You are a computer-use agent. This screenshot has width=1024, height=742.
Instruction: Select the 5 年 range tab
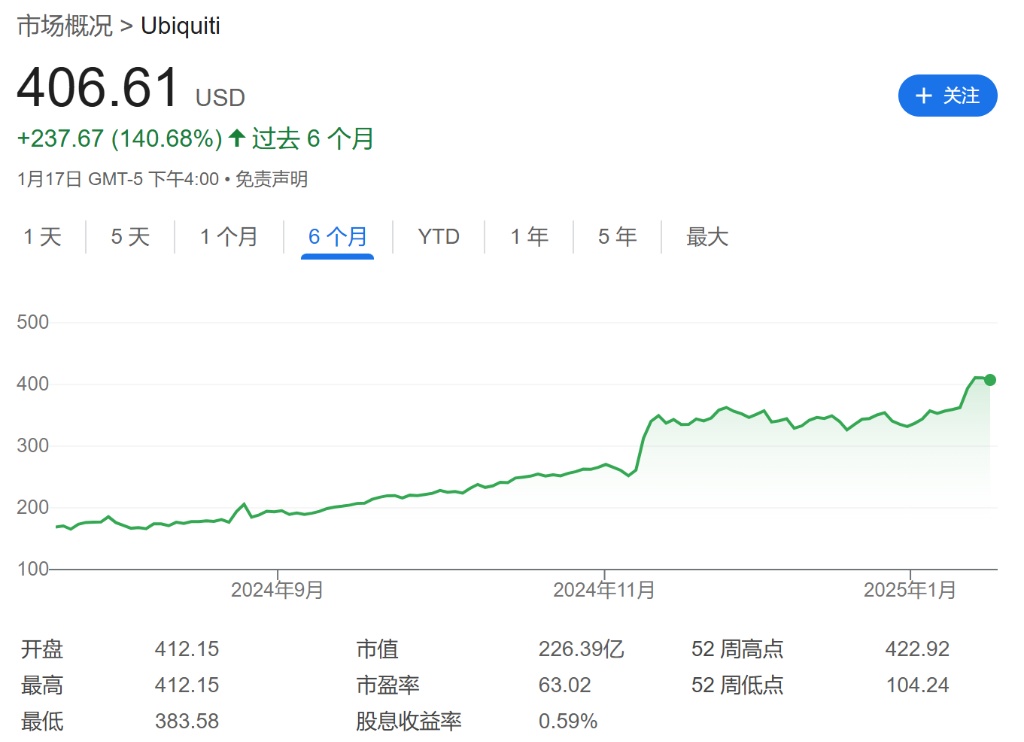[x=617, y=237]
